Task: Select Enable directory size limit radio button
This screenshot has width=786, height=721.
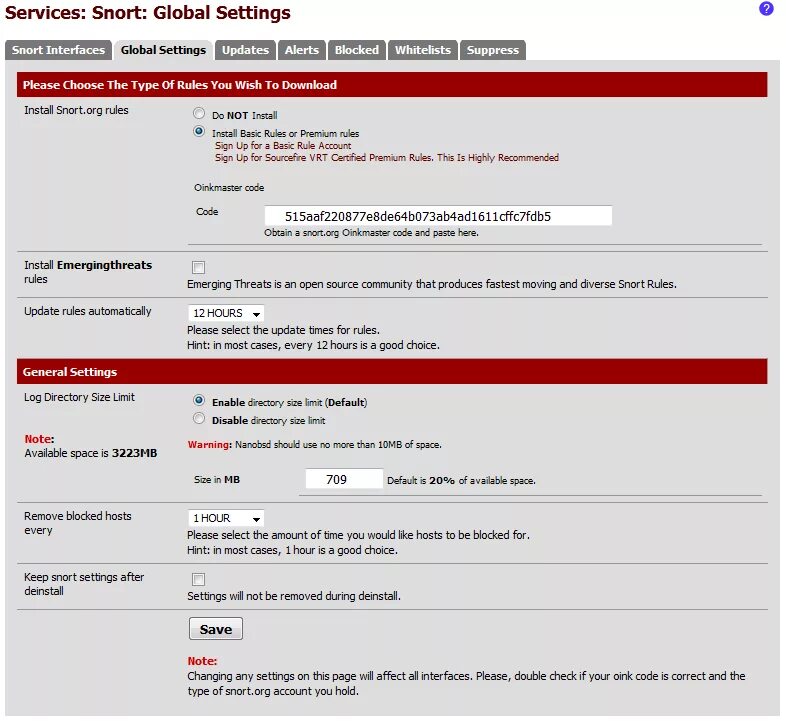Action: pos(199,400)
